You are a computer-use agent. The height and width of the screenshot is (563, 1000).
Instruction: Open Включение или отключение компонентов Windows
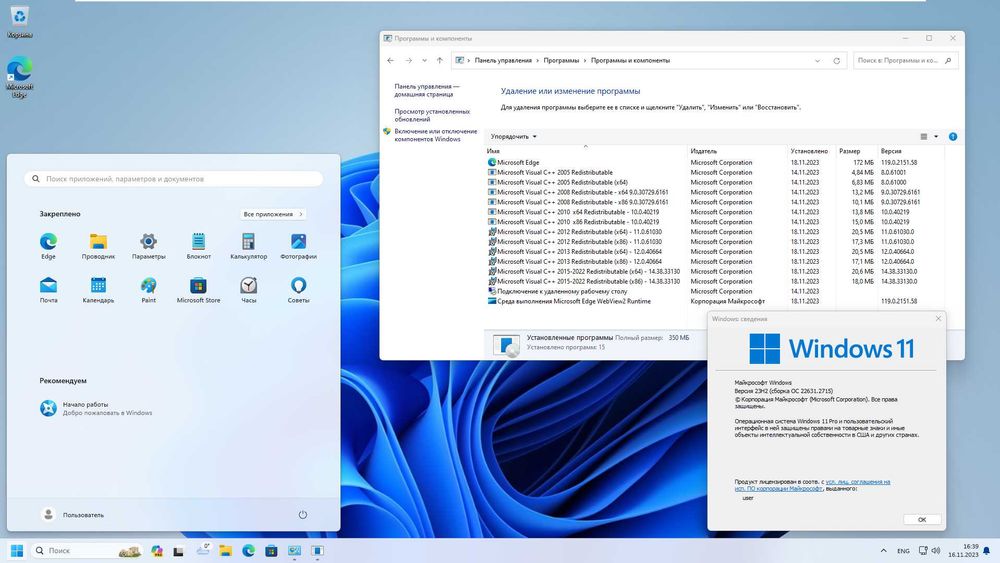click(x=436, y=135)
